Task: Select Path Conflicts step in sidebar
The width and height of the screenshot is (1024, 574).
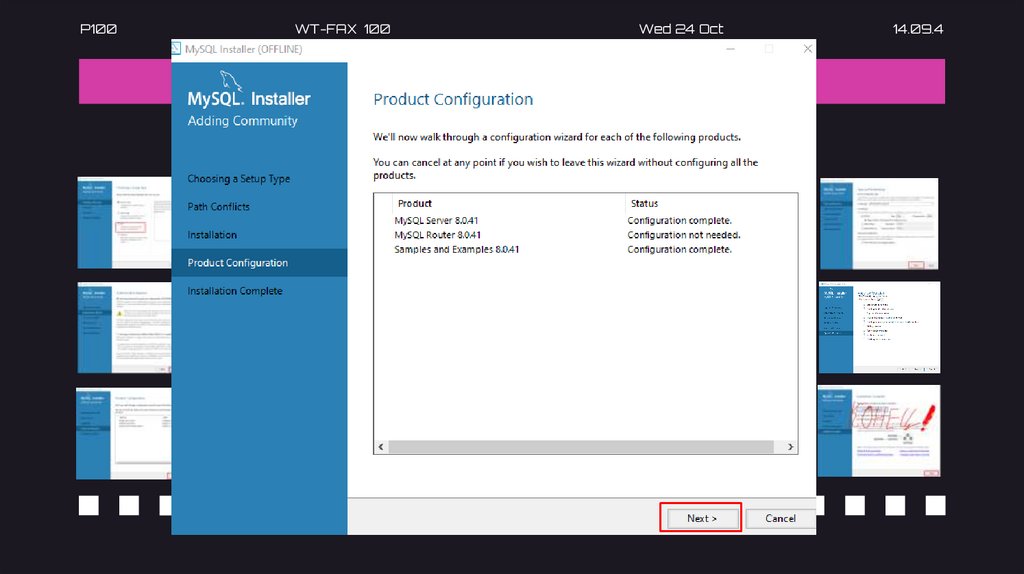Action: (x=218, y=206)
